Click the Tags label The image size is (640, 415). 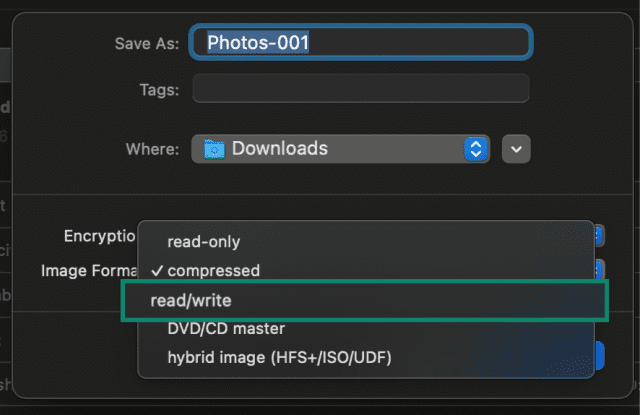coord(159,90)
